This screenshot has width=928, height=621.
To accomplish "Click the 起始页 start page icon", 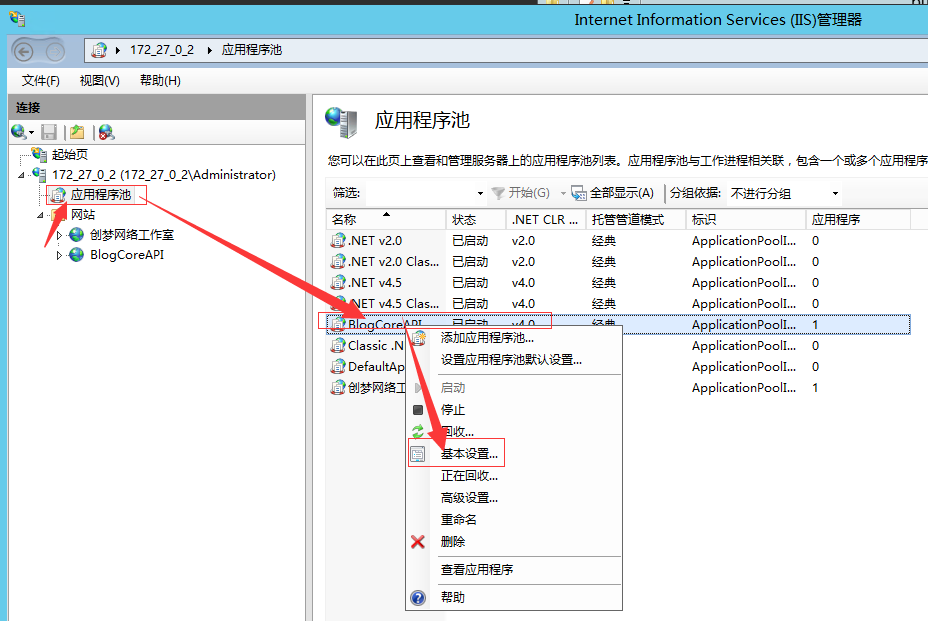I will click(40, 155).
